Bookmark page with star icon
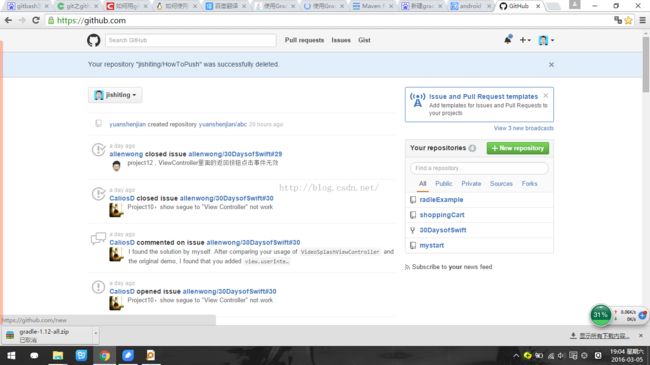The image size is (650, 365). [x=628, y=20]
